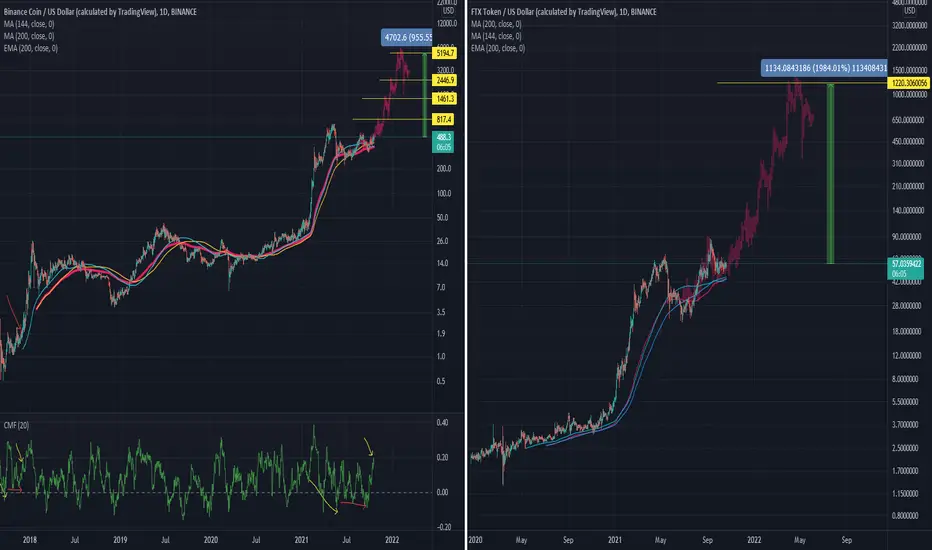Image resolution: width=932 pixels, height=550 pixels.
Task: Click the 1.7000000 FTX price axis value
Action: pyautogui.click(x=906, y=470)
